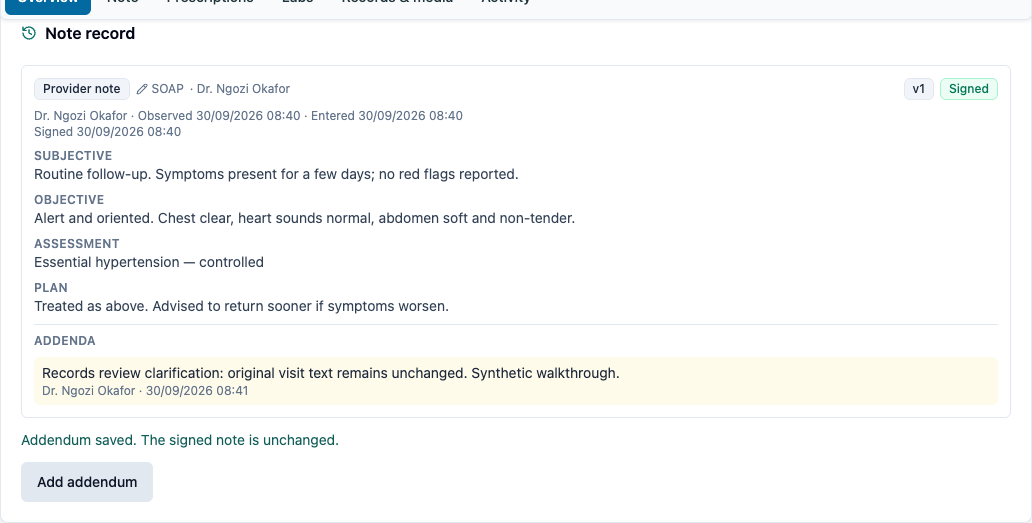1032x523 pixels.
Task: Open the Labs tab
Action: point(297,2)
